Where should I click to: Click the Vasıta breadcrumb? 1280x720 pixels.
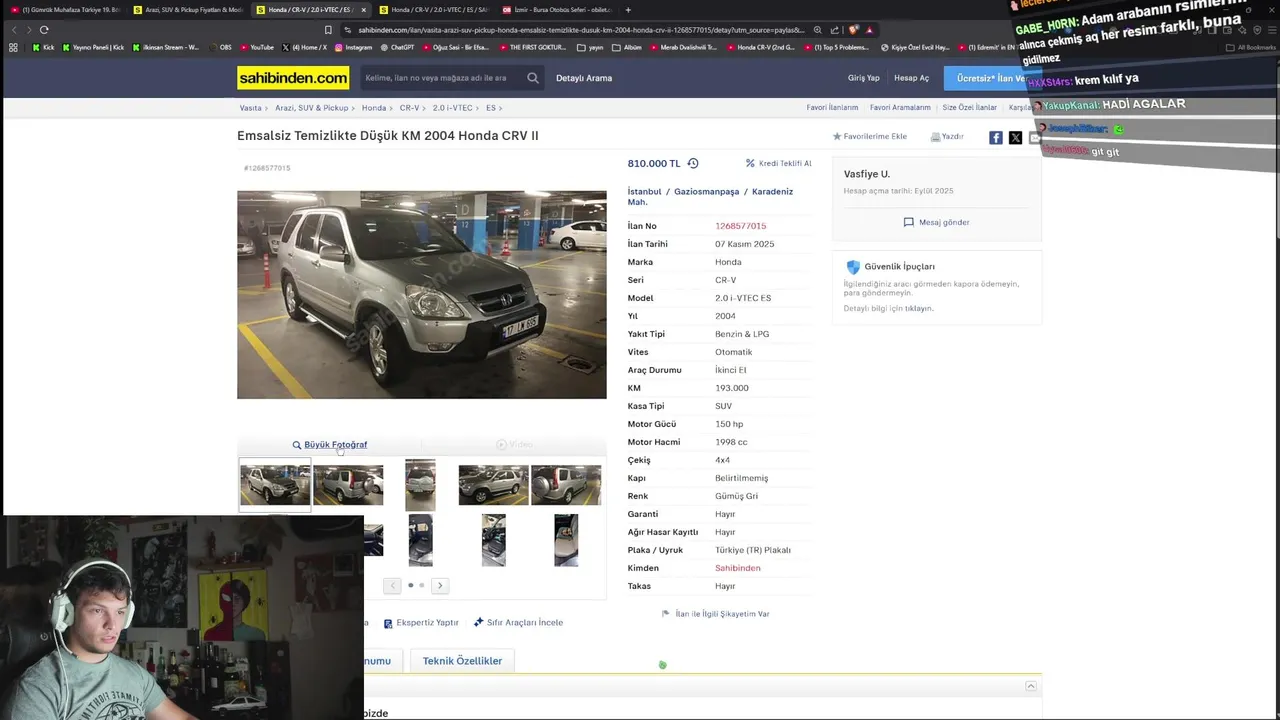coord(250,107)
